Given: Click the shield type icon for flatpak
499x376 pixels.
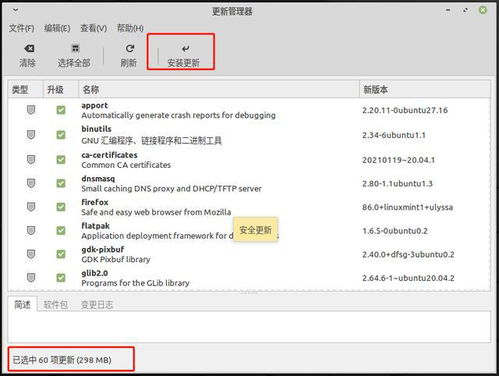Looking at the screenshot, I should coord(31,230).
